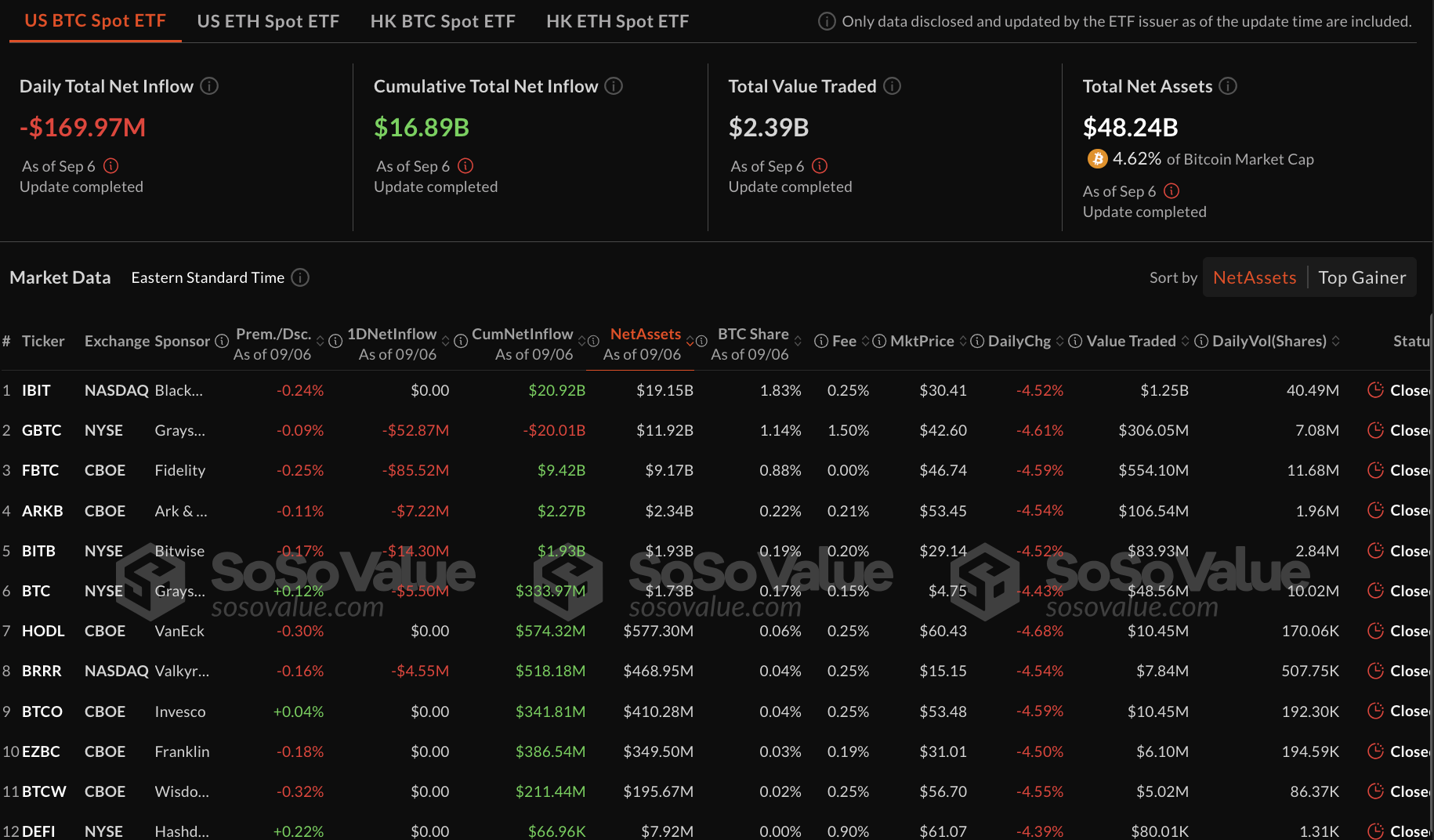Image resolution: width=1434 pixels, height=840 pixels.
Task: Open the BITB ticker row
Action: point(38,551)
